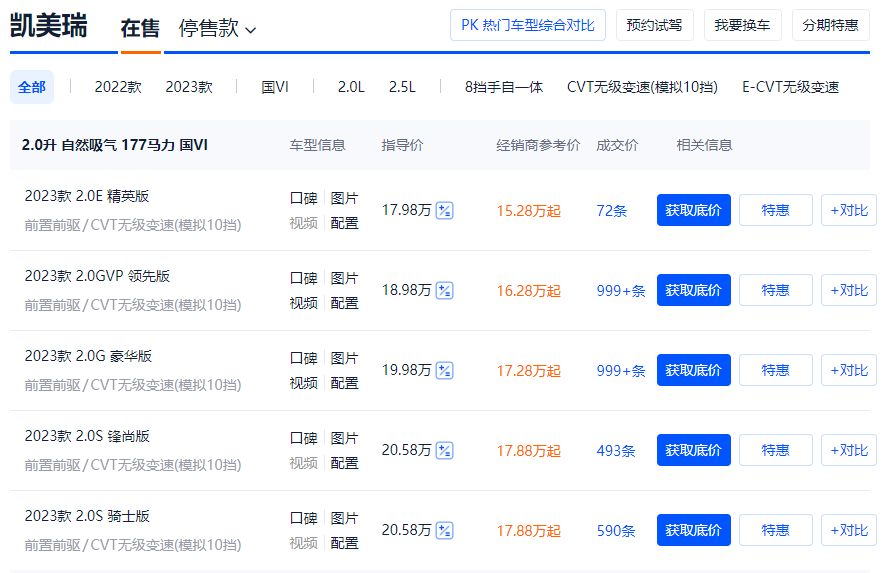Filter by E-CVT无级变速
This screenshot has height=573, width=883.
pos(790,87)
